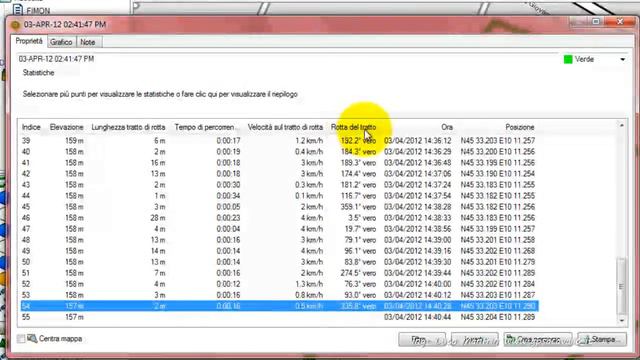Screen dimensions: 640x360
Task: Select row 48 with heading 79.1° vero
Action: 280,240
